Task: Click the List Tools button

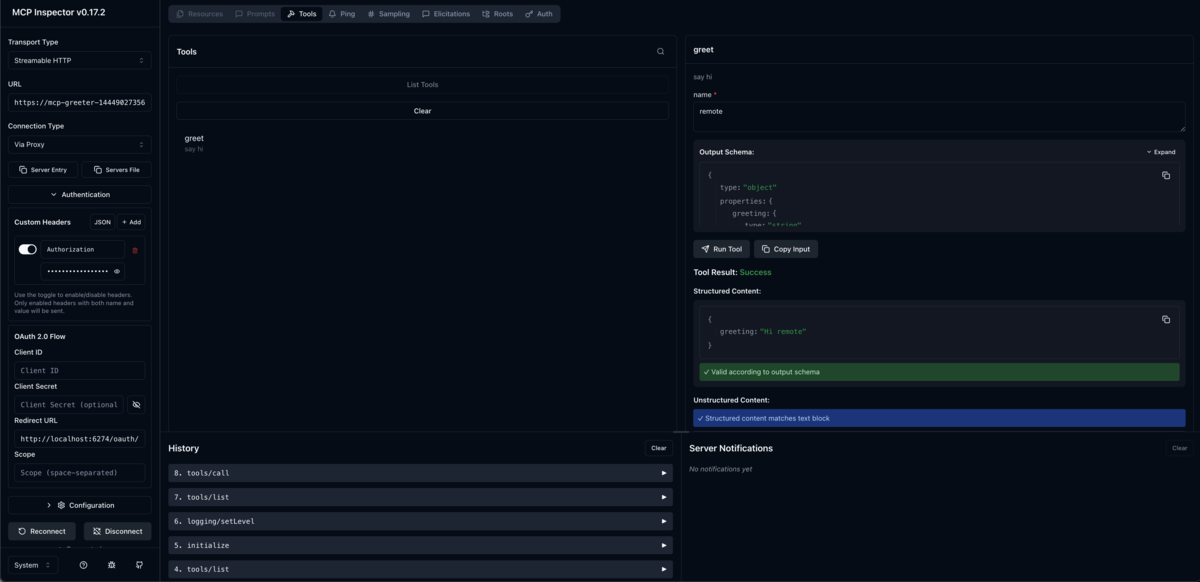Action: pos(422,85)
